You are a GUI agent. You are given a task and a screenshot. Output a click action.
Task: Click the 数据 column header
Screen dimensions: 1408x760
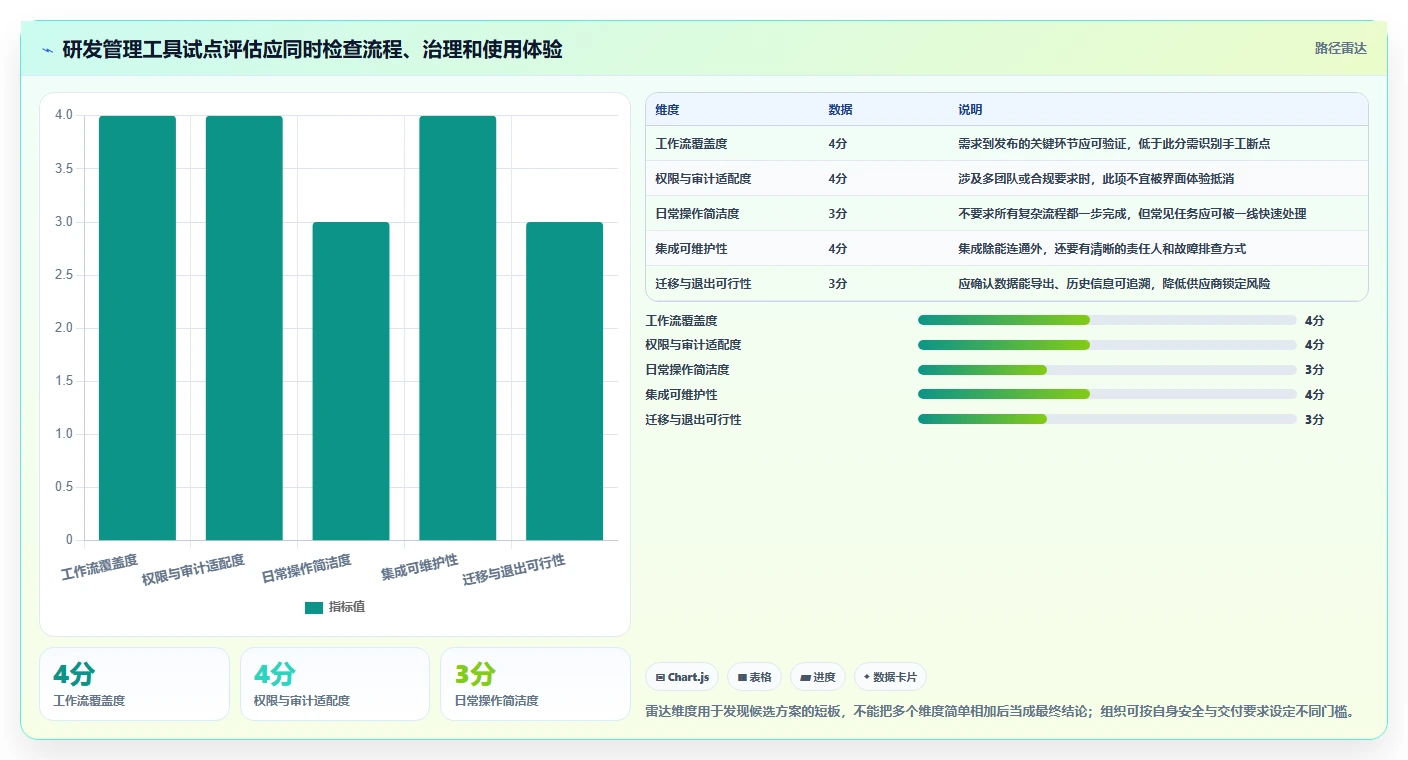point(840,110)
